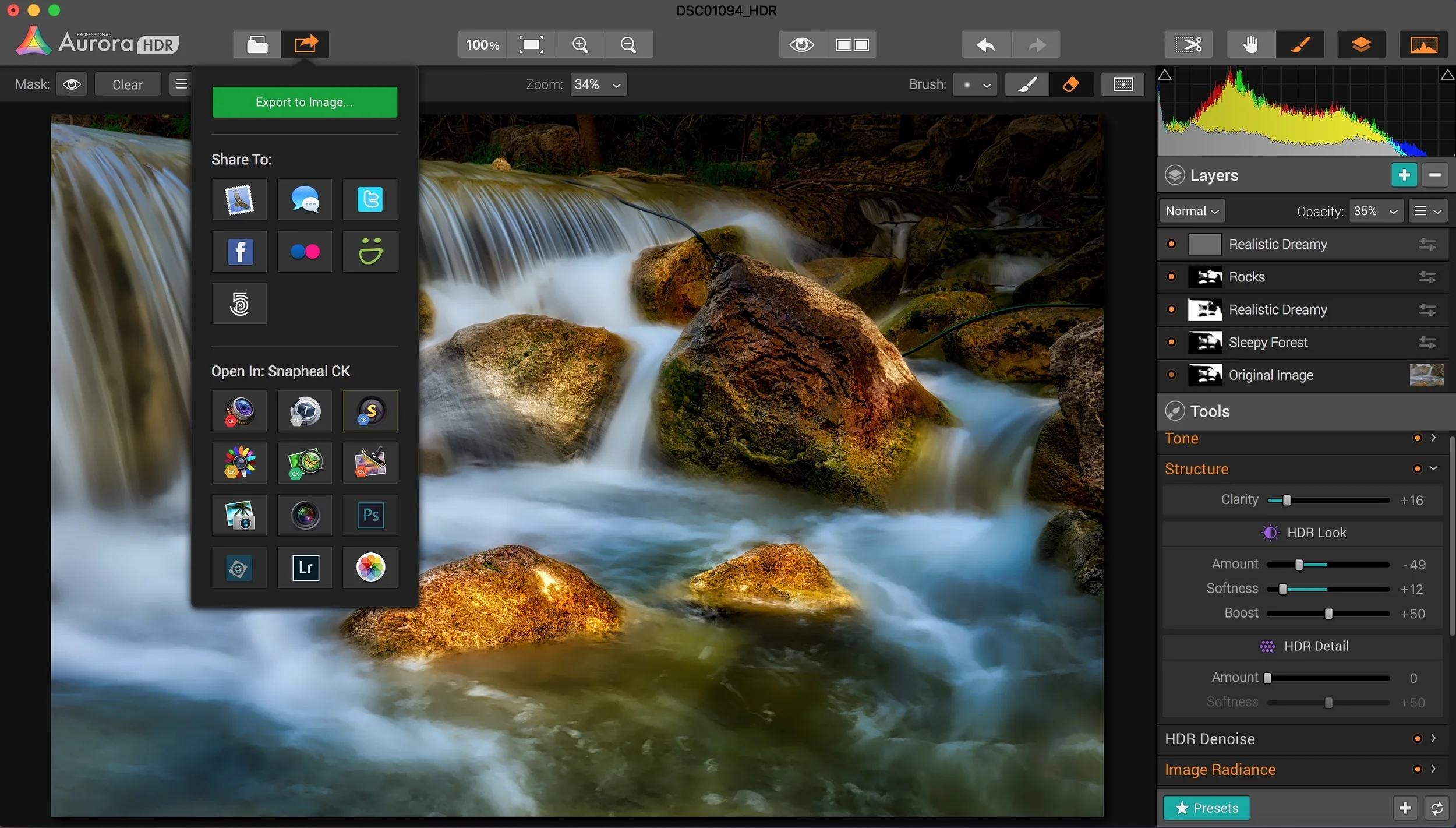Hide the Sleepy Forest layer

pyautogui.click(x=1171, y=342)
